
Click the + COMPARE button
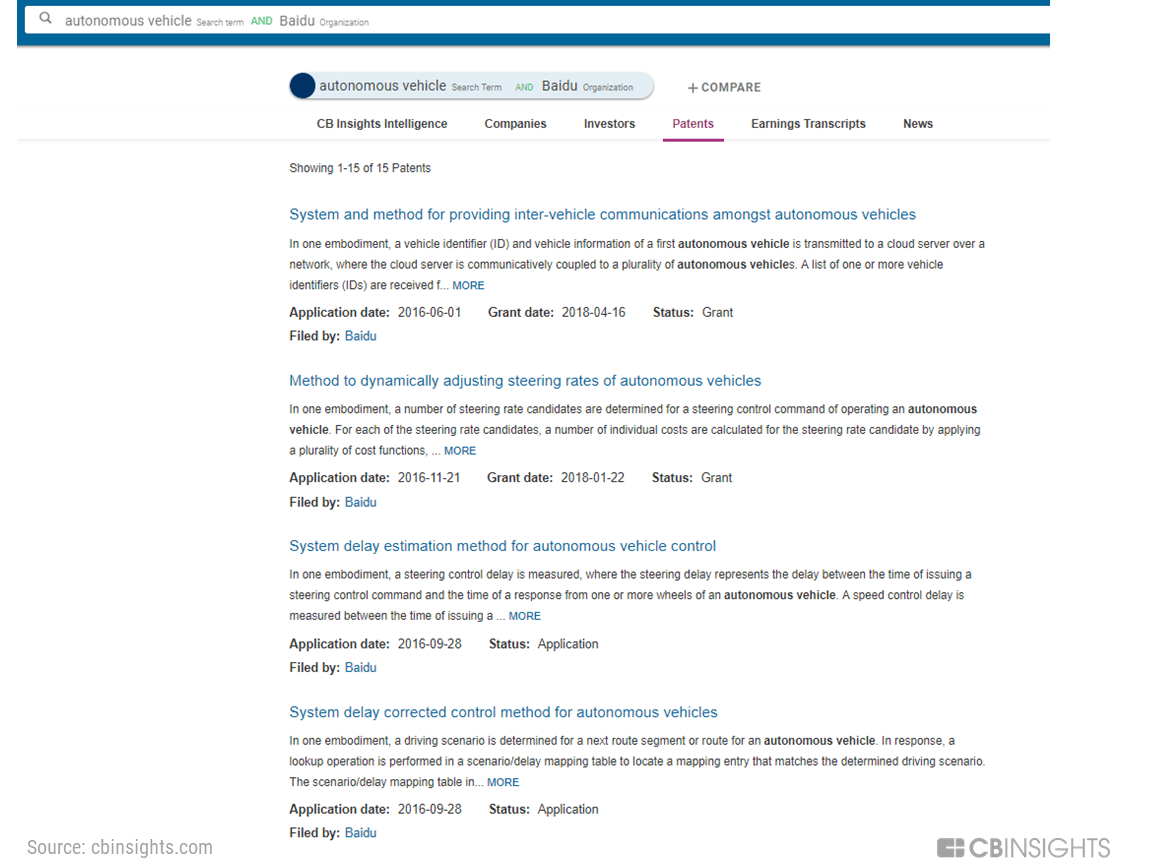tap(724, 87)
